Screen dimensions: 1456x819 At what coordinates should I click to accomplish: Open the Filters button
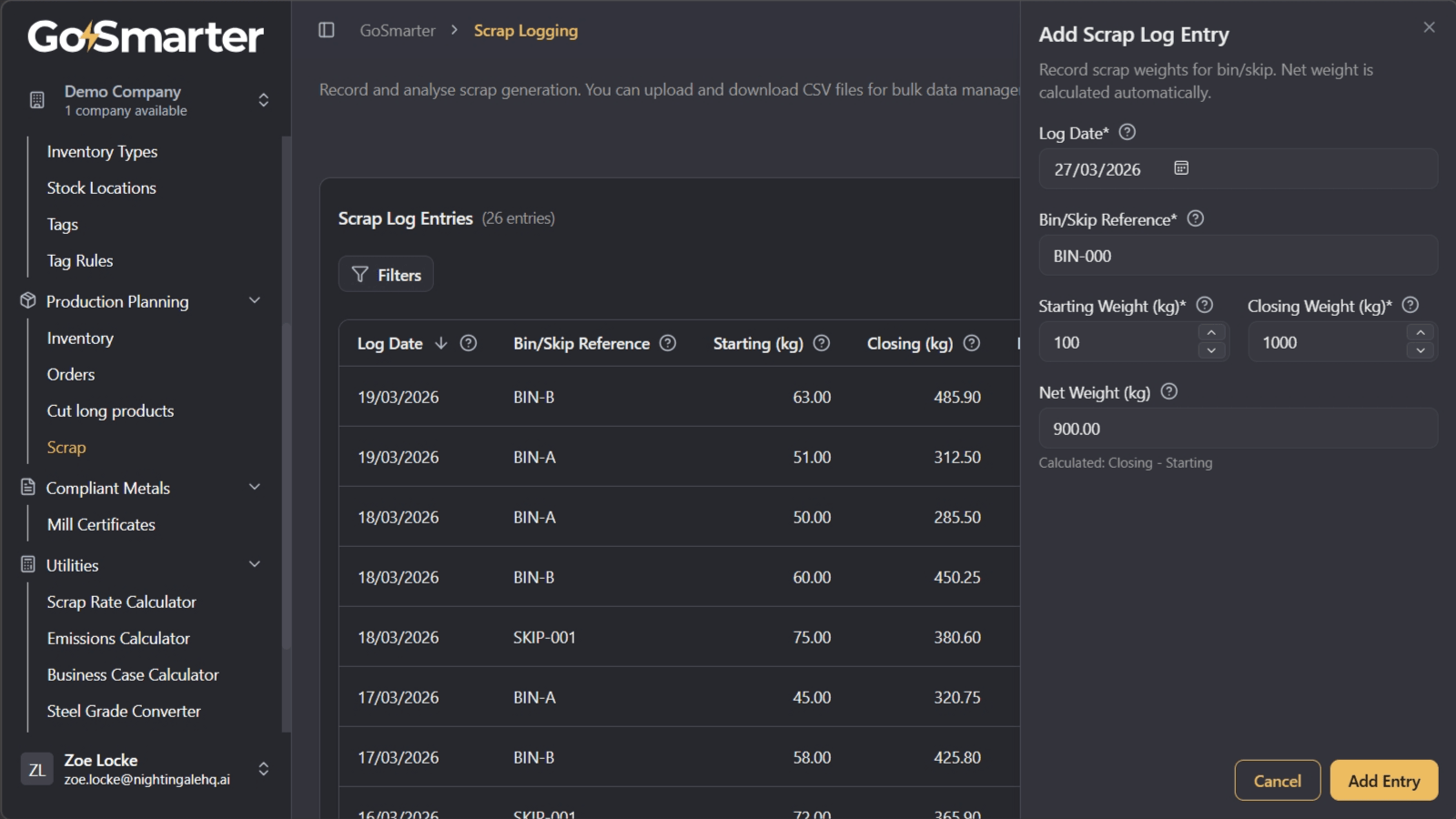click(386, 275)
